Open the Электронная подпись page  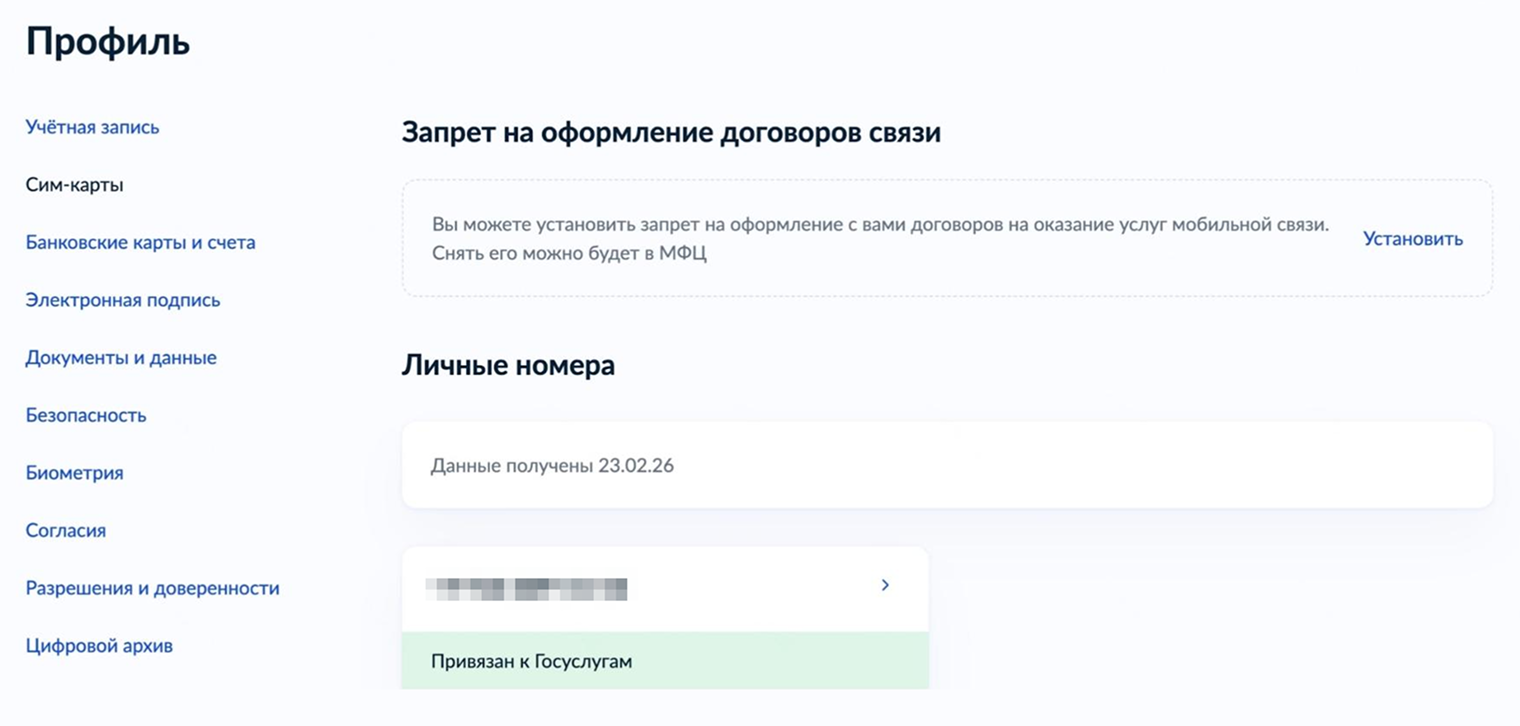(123, 299)
